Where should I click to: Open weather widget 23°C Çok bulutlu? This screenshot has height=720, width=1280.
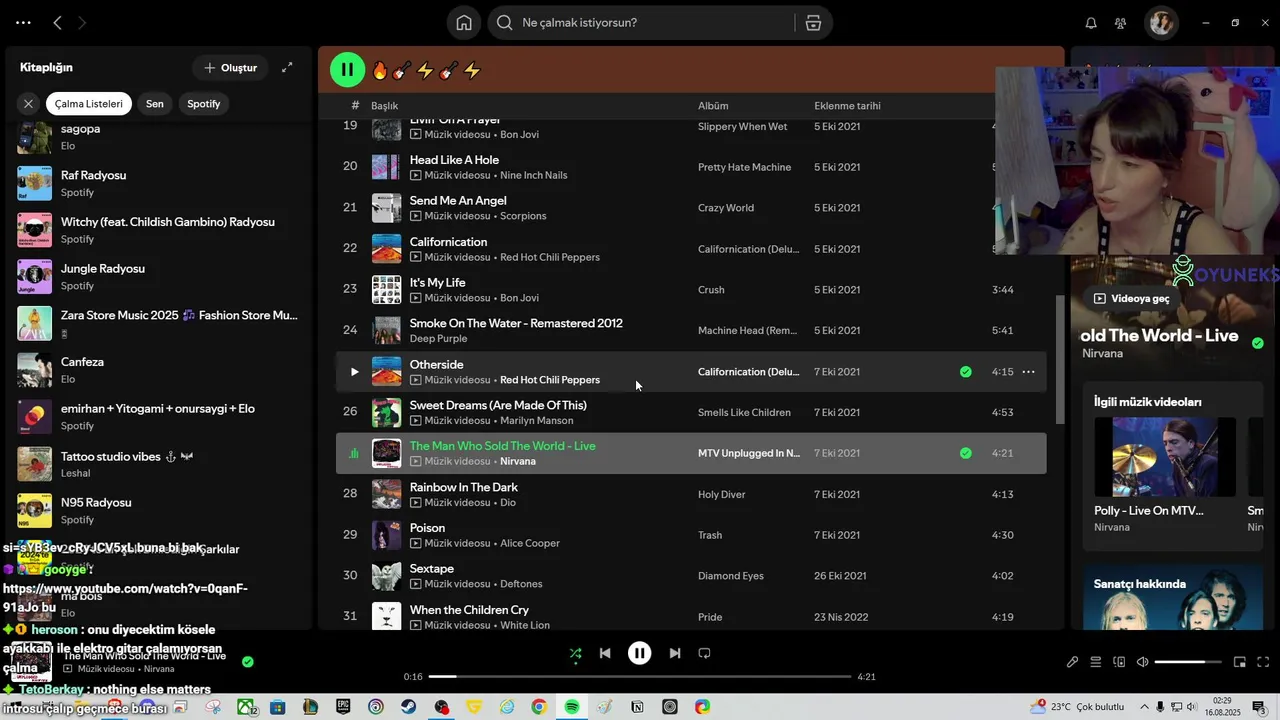[1078, 707]
